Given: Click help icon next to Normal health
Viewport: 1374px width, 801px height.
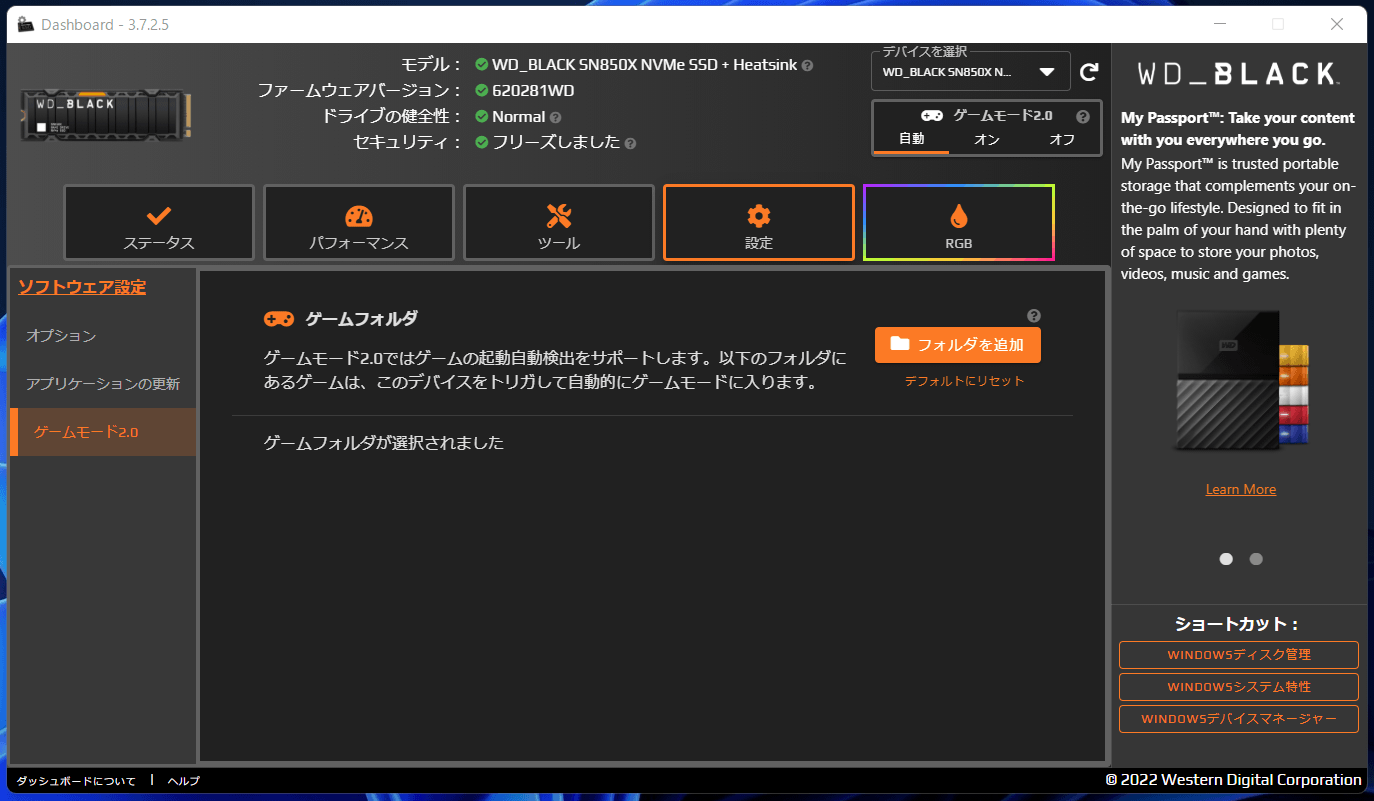Looking at the screenshot, I should point(555,117).
